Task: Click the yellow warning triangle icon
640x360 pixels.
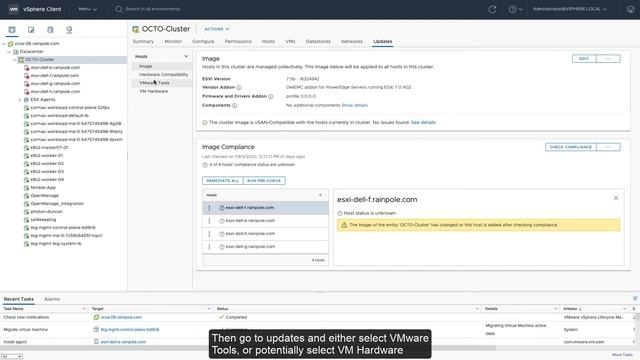Action: click(x=344, y=225)
